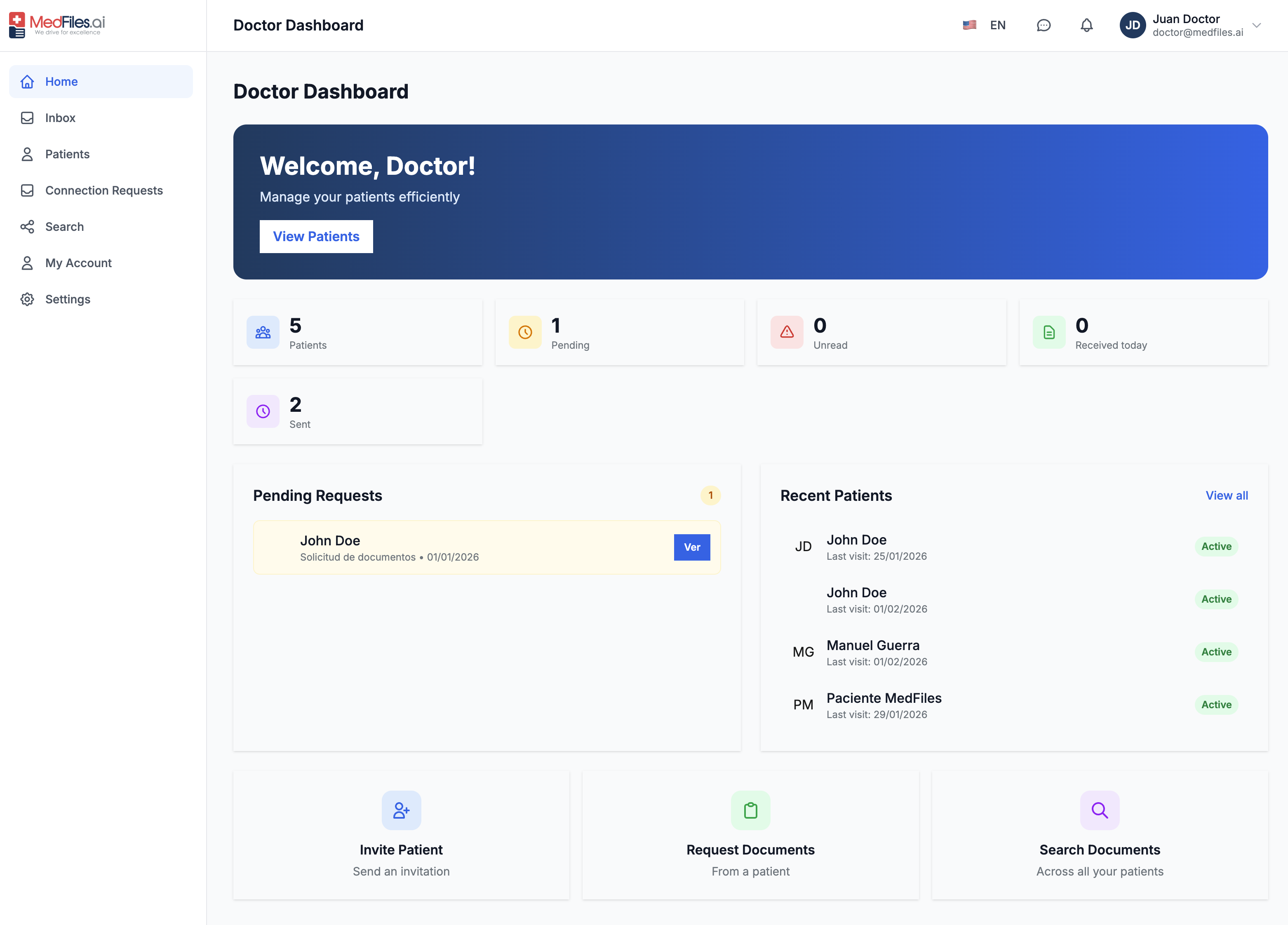Click the Received today document icon

click(1049, 332)
